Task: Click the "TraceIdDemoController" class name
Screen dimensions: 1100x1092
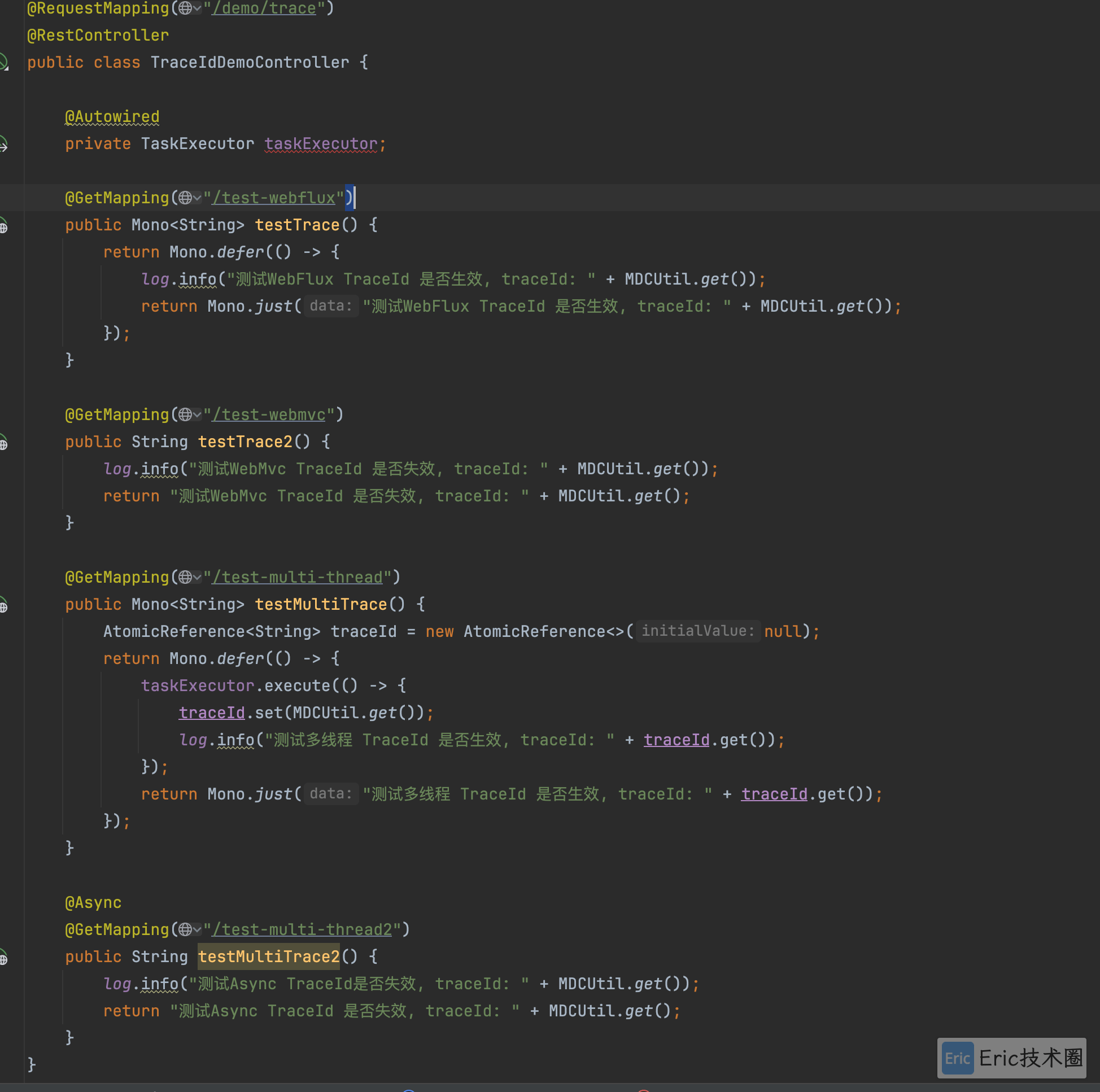Action: point(250,63)
